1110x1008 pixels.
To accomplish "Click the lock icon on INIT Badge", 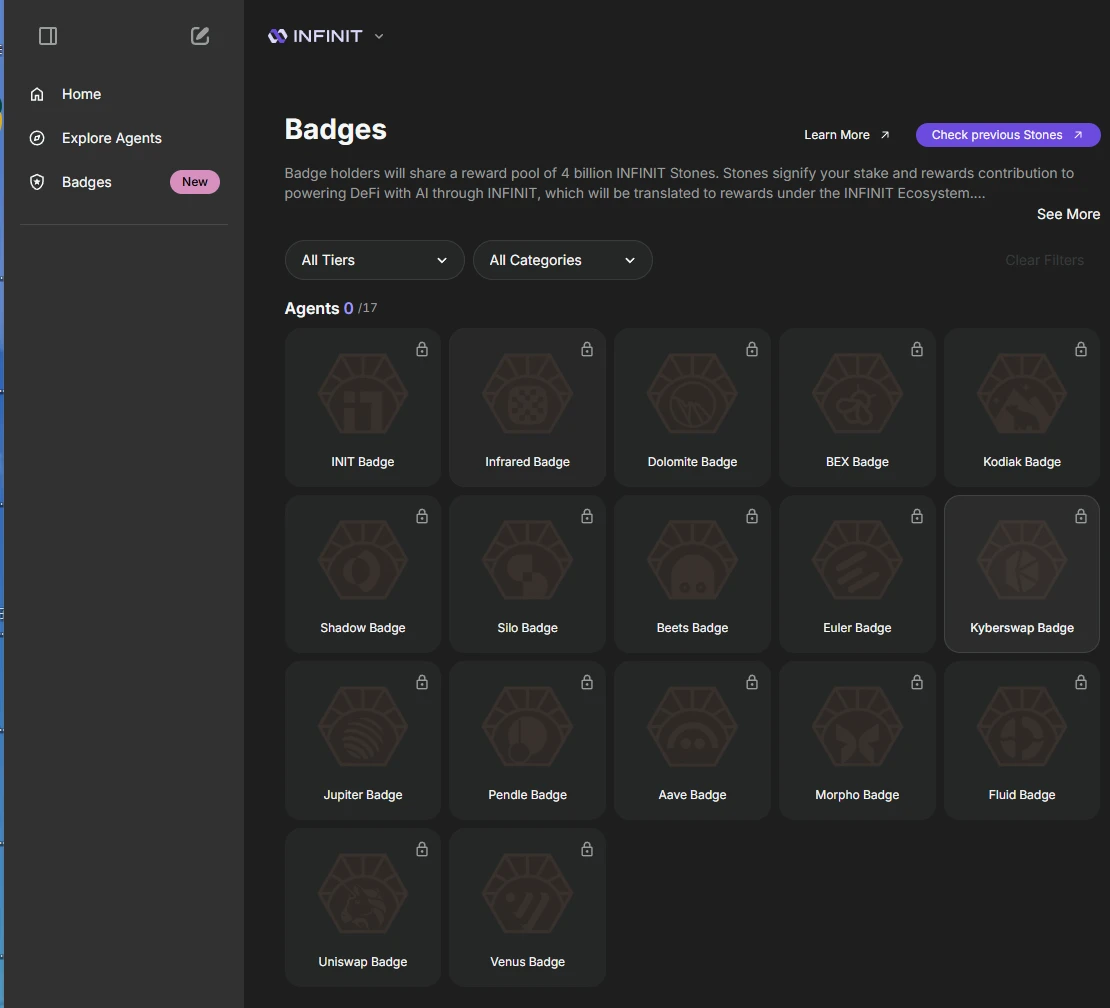I will (x=422, y=349).
